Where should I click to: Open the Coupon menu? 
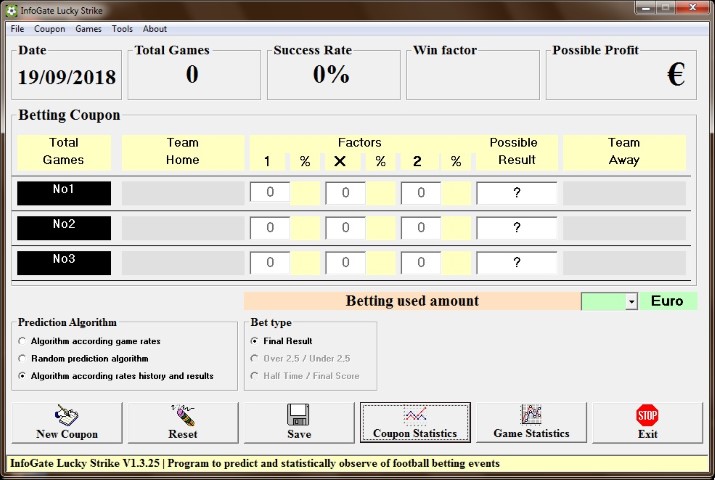coord(50,29)
